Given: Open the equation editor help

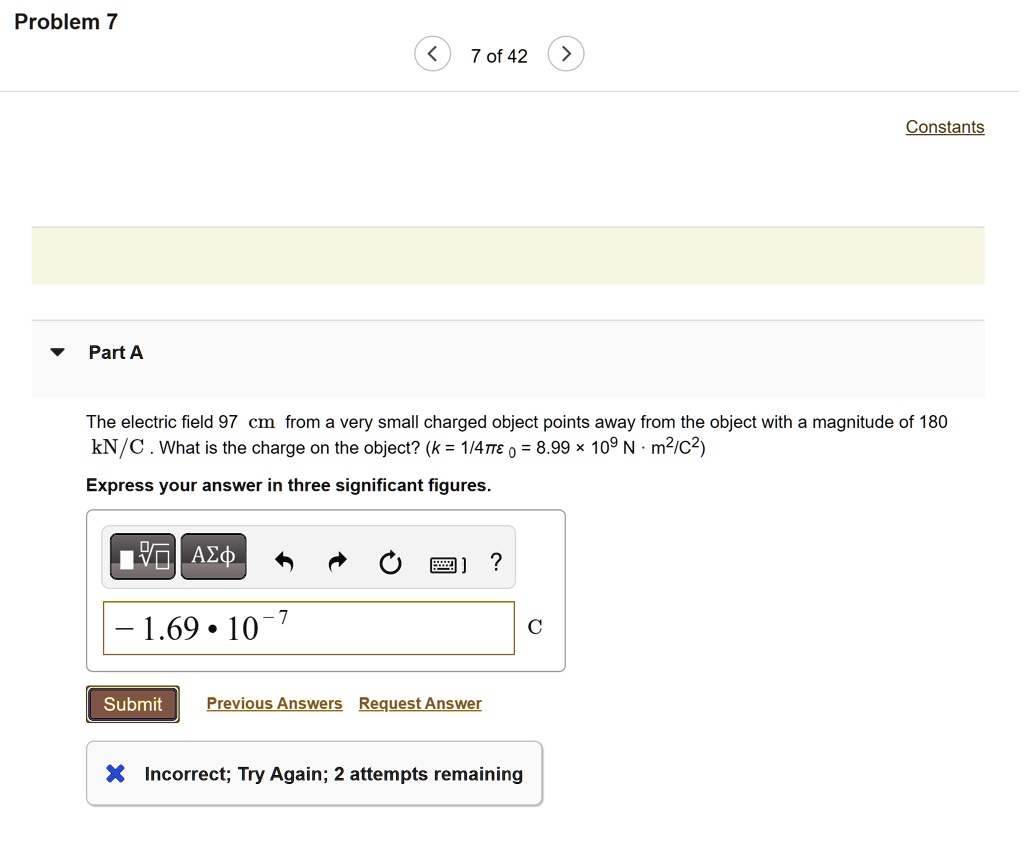Looking at the screenshot, I should coord(495,562).
